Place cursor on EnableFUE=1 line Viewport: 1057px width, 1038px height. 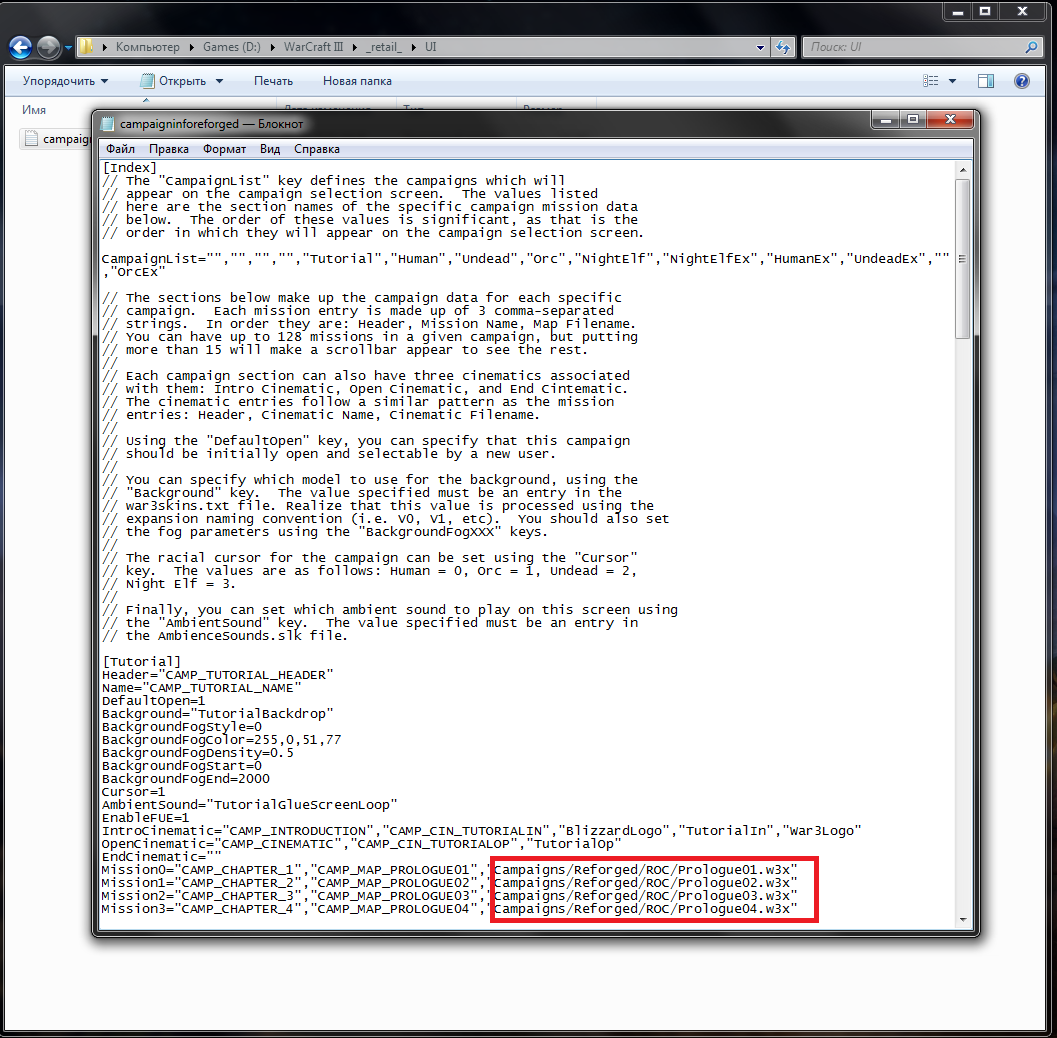146,818
